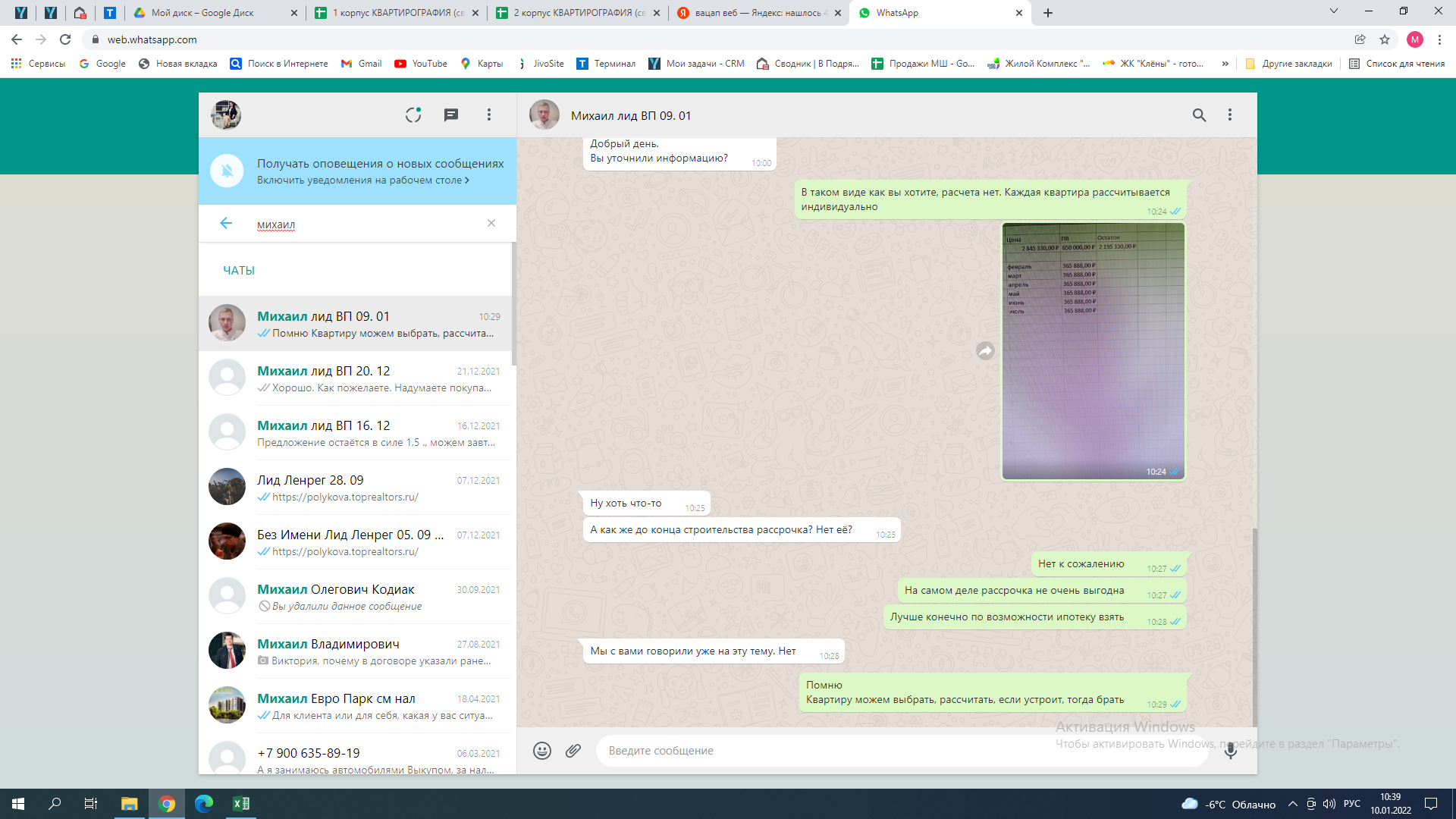Screen dimensions: 1456x819
Task: Expand hidden bookmarks chevron in bookmarks bar
Action: tap(1225, 64)
